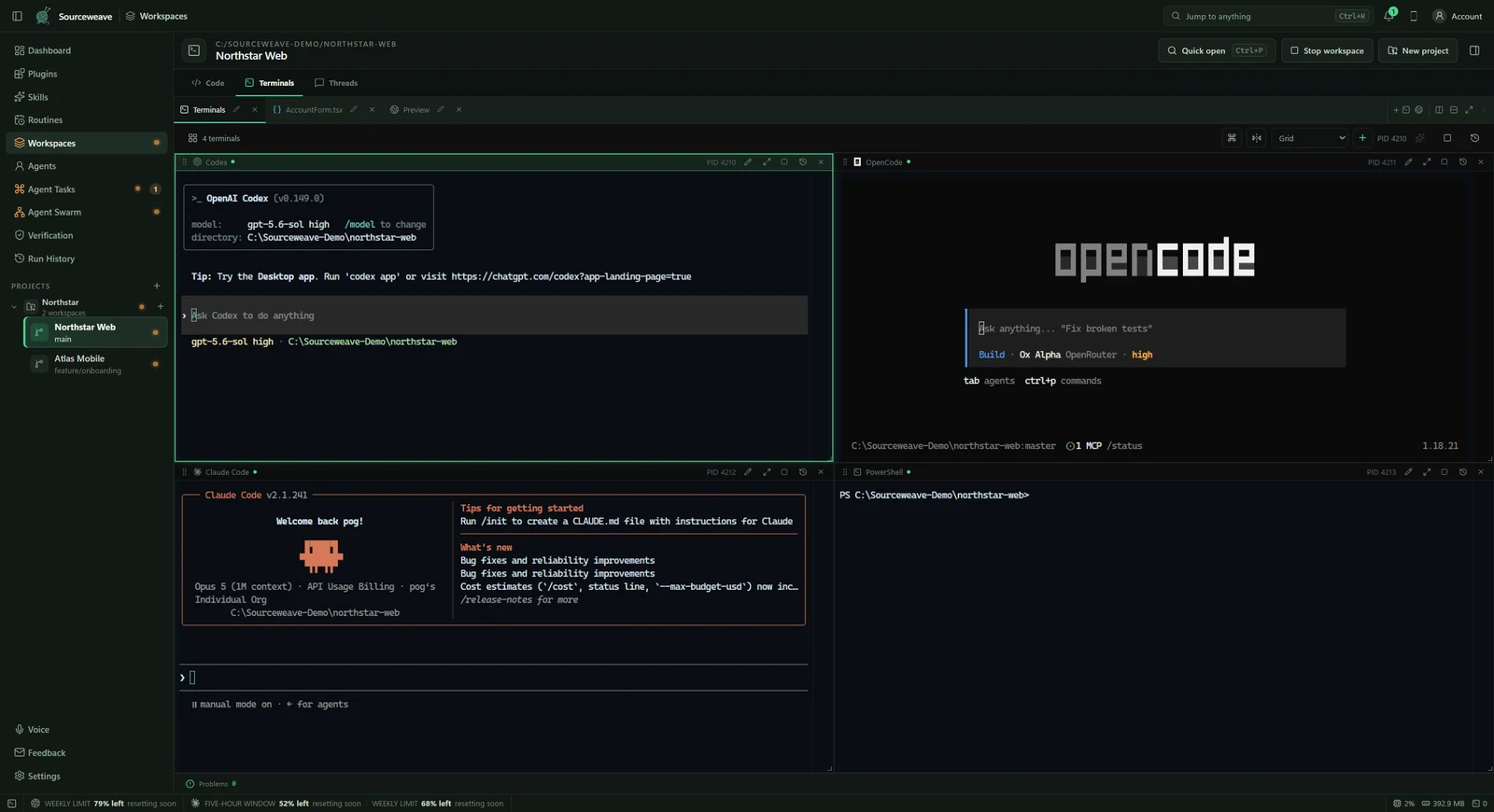
Task: Open the notifications bell
Action: [1388, 16]
